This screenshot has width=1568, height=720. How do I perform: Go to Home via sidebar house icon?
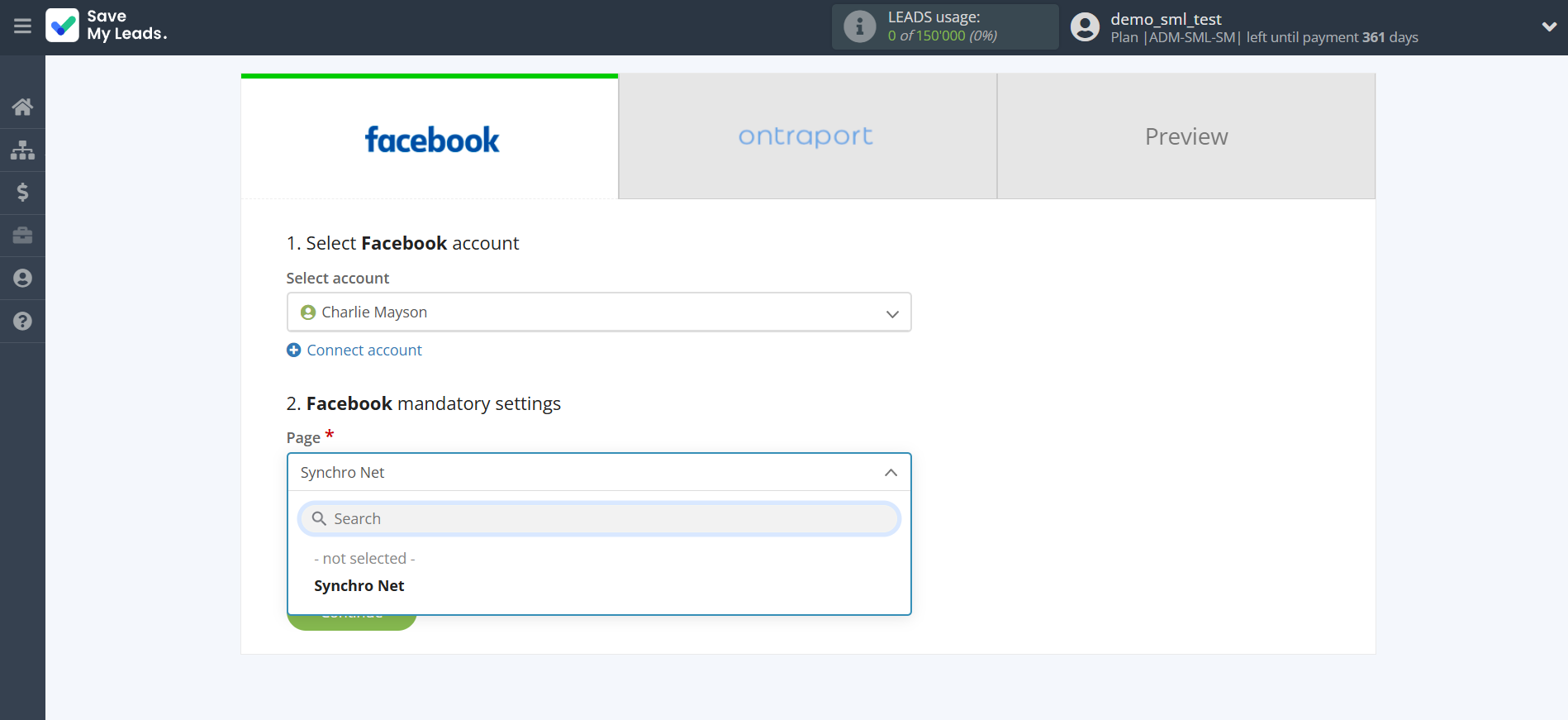pyautogui.click(x=22, y=107)
